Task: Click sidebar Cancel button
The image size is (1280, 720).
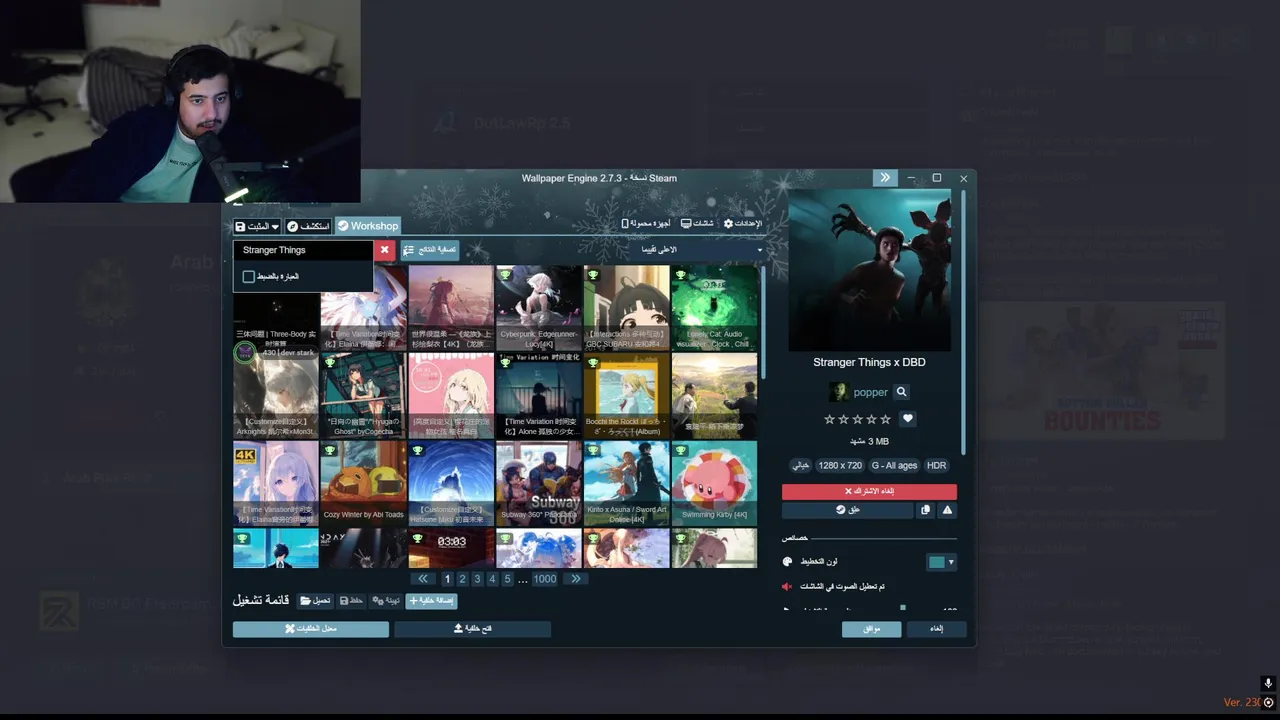Action: 937,629
